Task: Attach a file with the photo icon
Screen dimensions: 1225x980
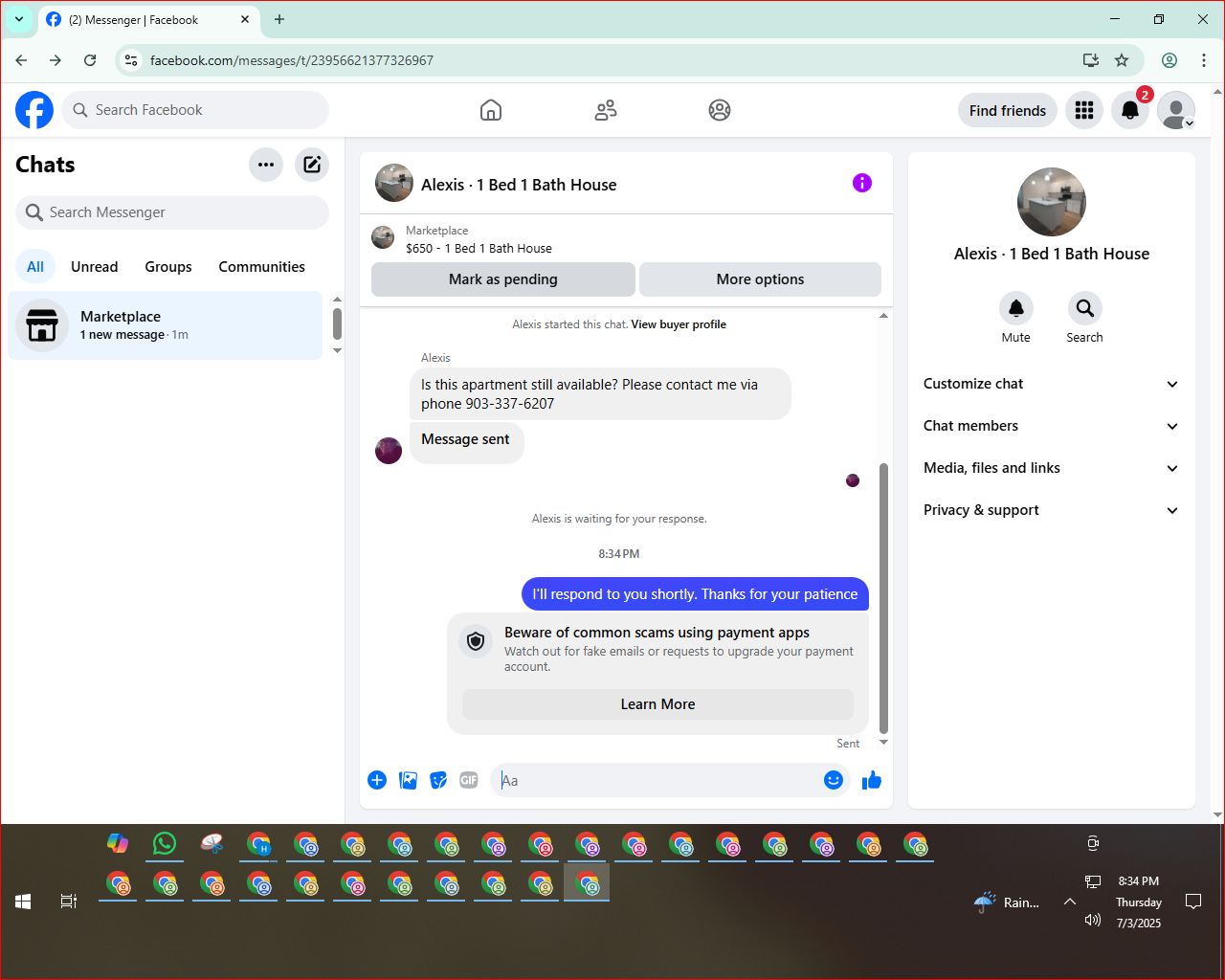Action: click(x=408, y=780)
